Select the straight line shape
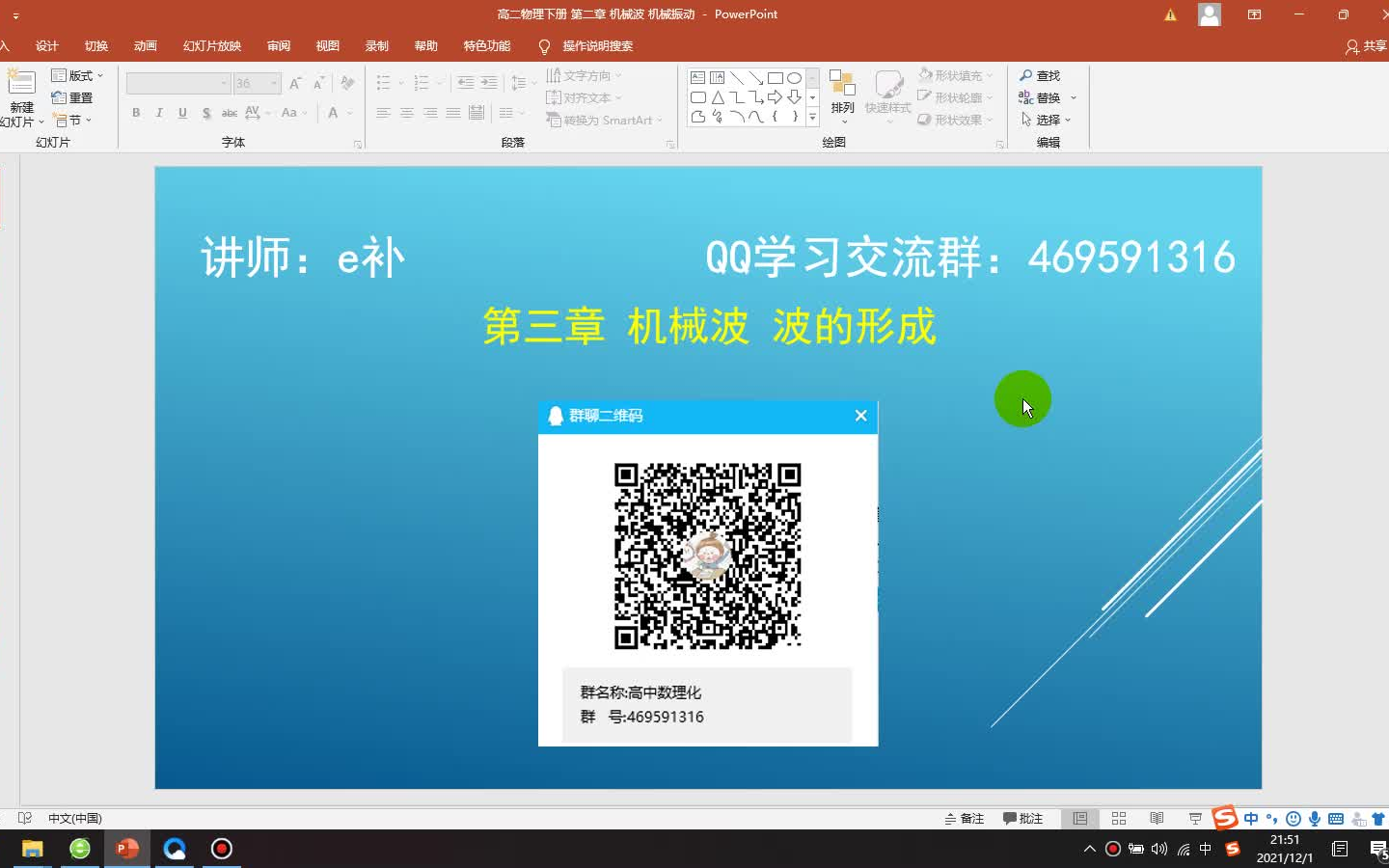Screen dimensions: 1389x868 (x=736, y=78)
